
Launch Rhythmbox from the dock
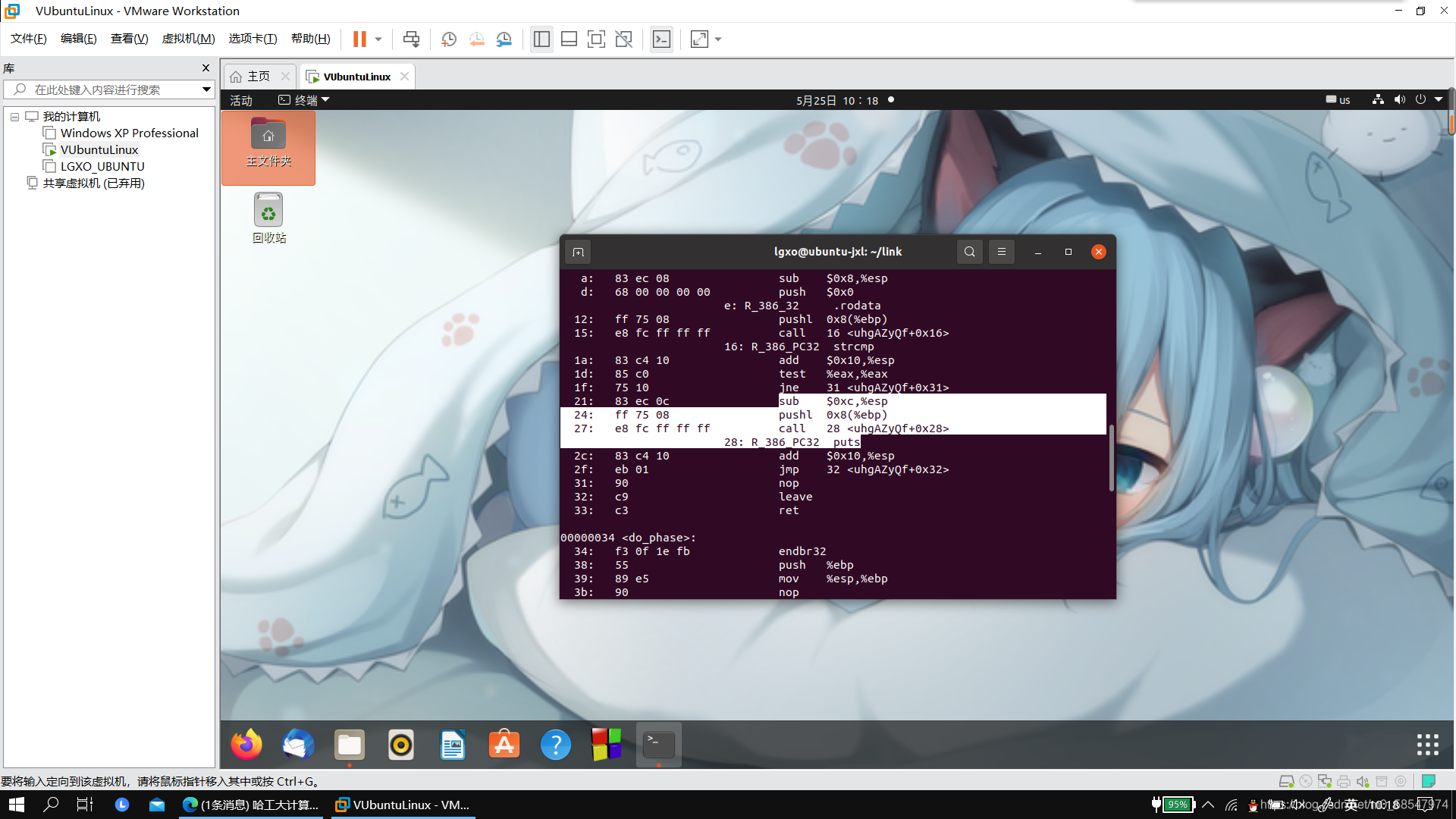click(x=401, y=745)
